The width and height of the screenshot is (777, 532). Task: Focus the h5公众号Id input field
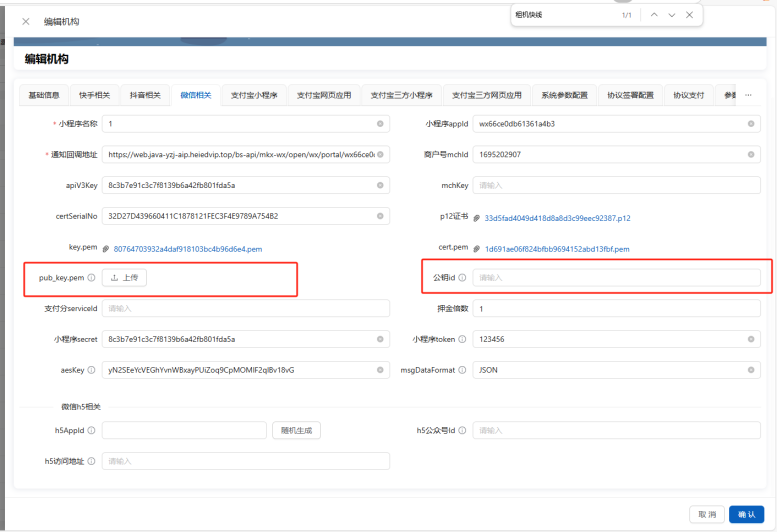pyautogui.click(x=616, y=430)
